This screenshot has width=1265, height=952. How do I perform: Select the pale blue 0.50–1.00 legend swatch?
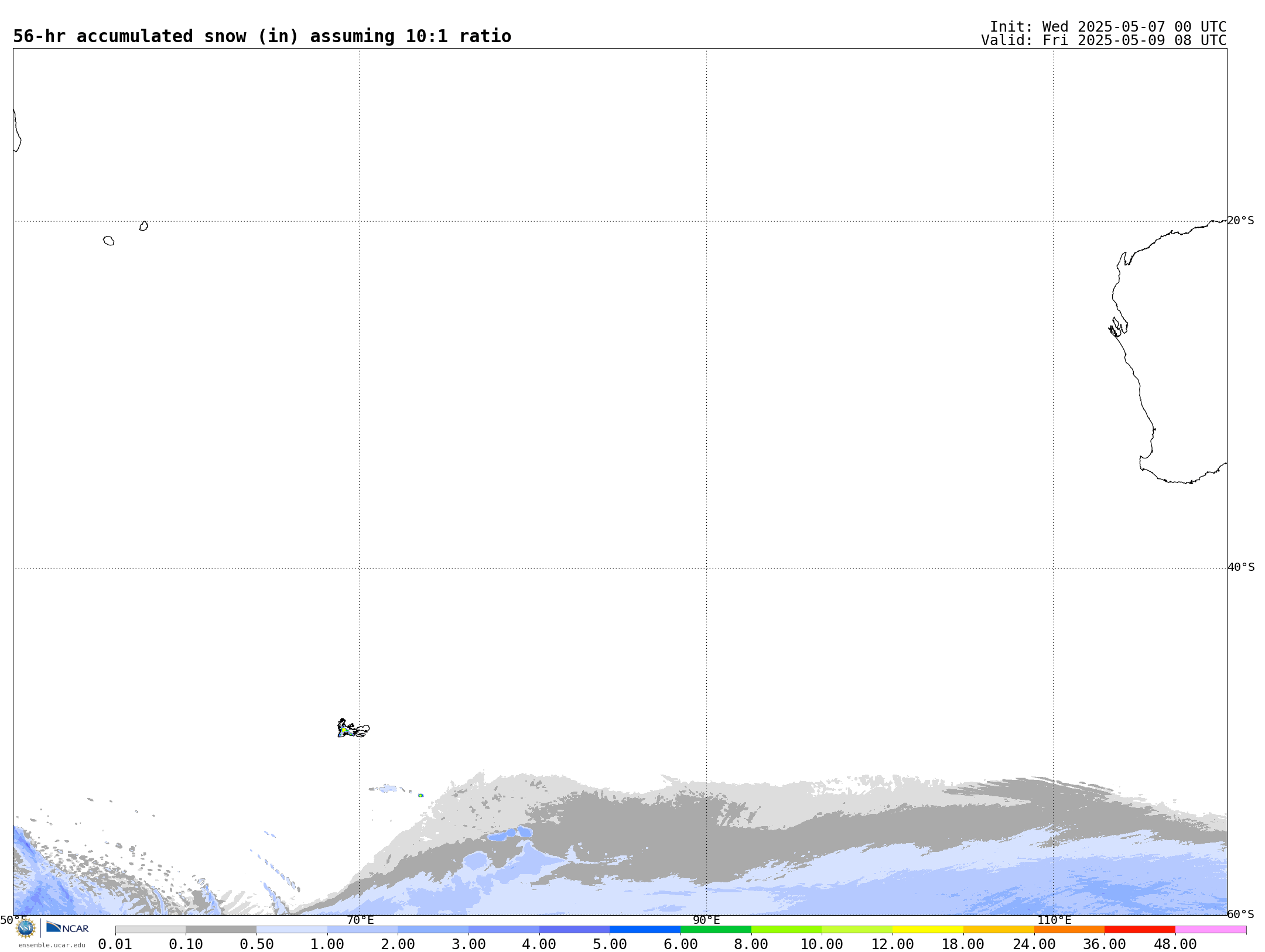(x=292, y=930)
